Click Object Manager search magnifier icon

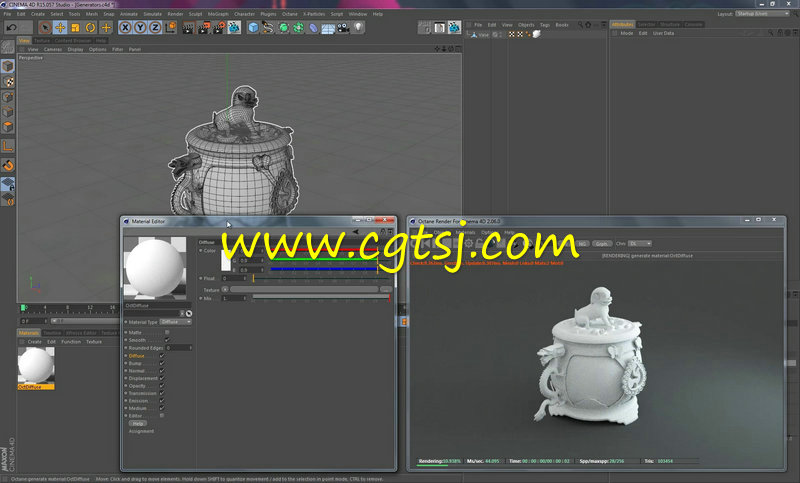pyautogui.click(x=580, y=24)
